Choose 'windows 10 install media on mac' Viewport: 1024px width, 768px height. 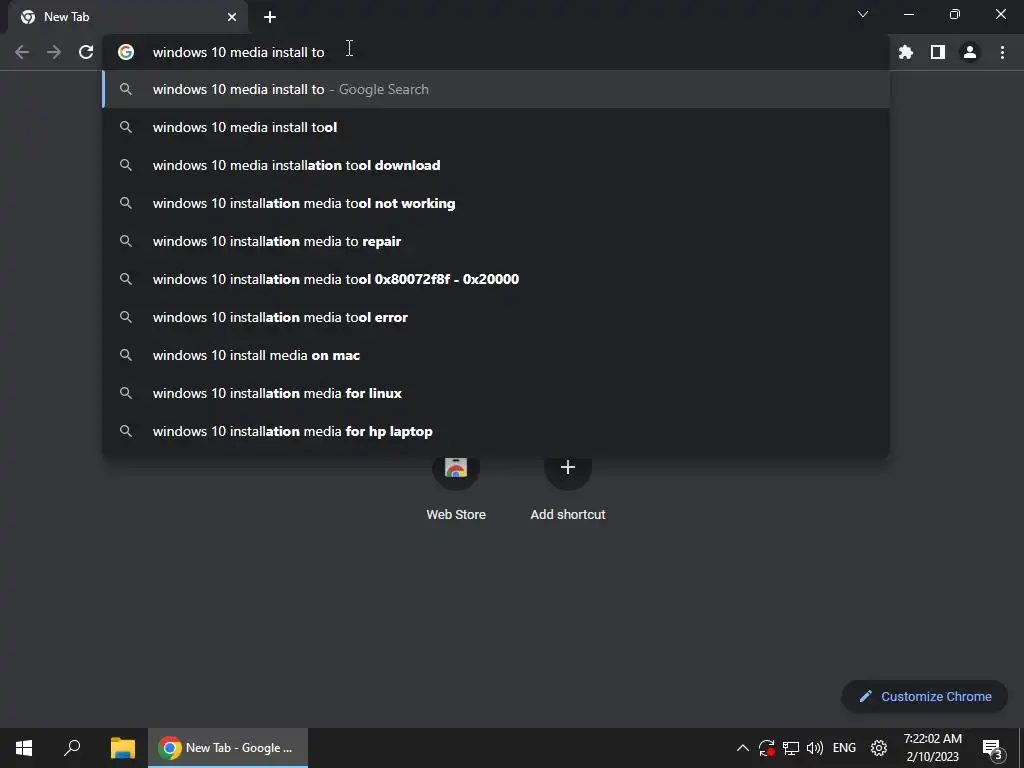click(x=496, y=355)
